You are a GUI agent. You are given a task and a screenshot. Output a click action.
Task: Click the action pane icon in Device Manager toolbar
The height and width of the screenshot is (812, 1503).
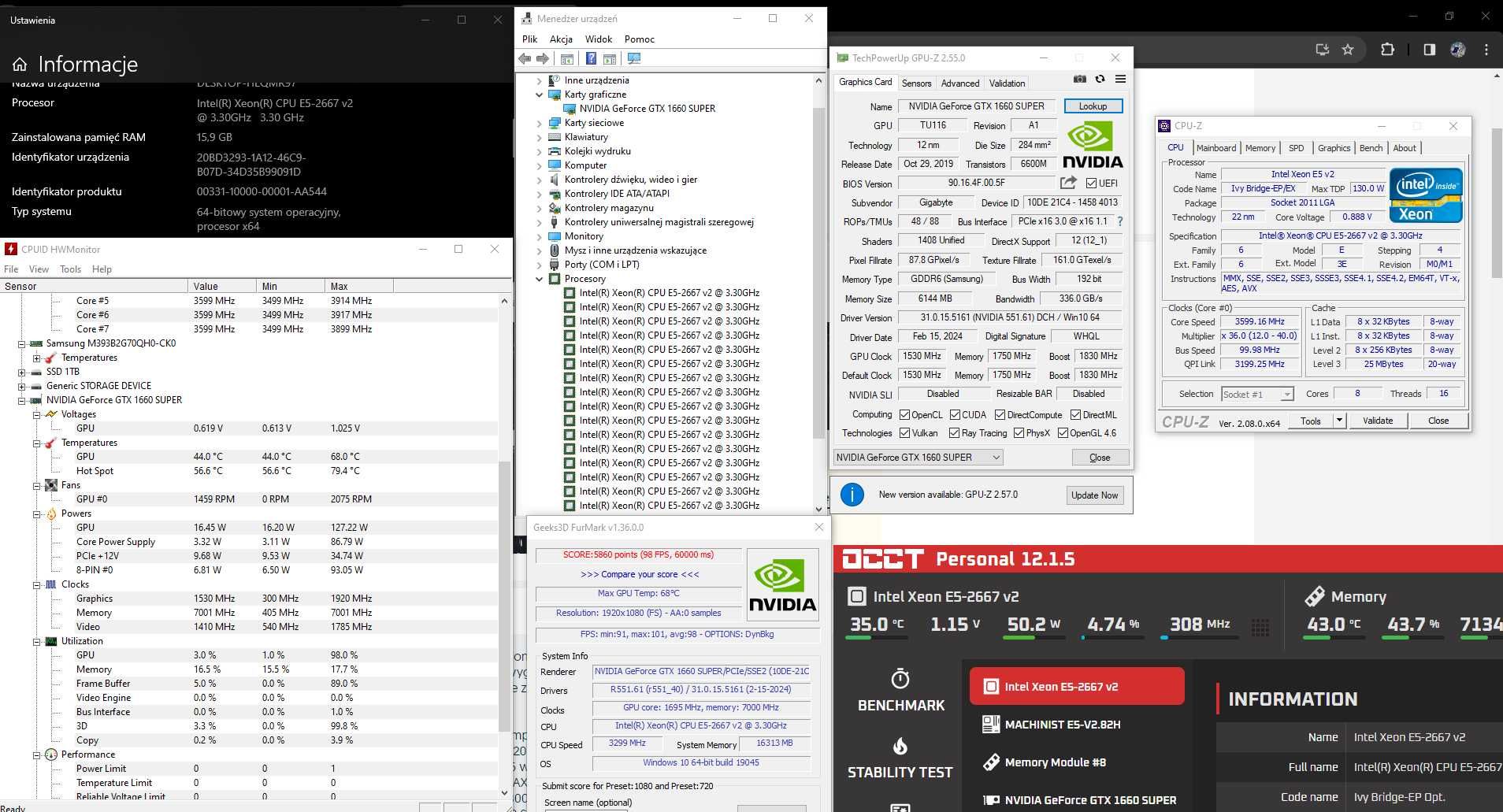click(x=610, y=59)
